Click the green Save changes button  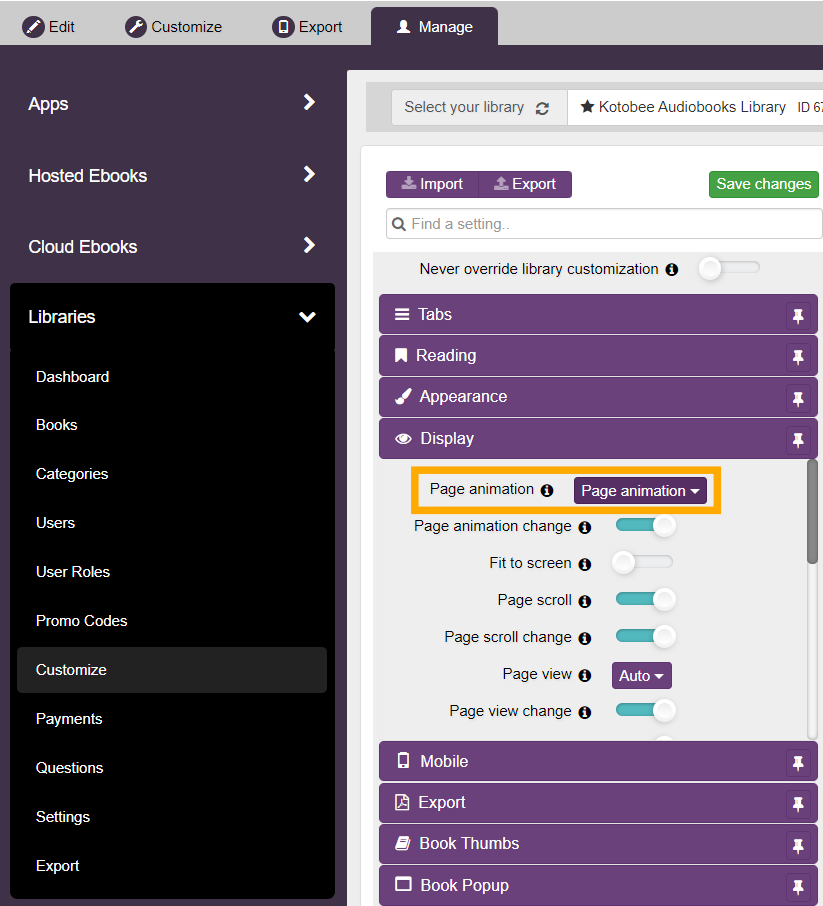[x=763, y=184]
